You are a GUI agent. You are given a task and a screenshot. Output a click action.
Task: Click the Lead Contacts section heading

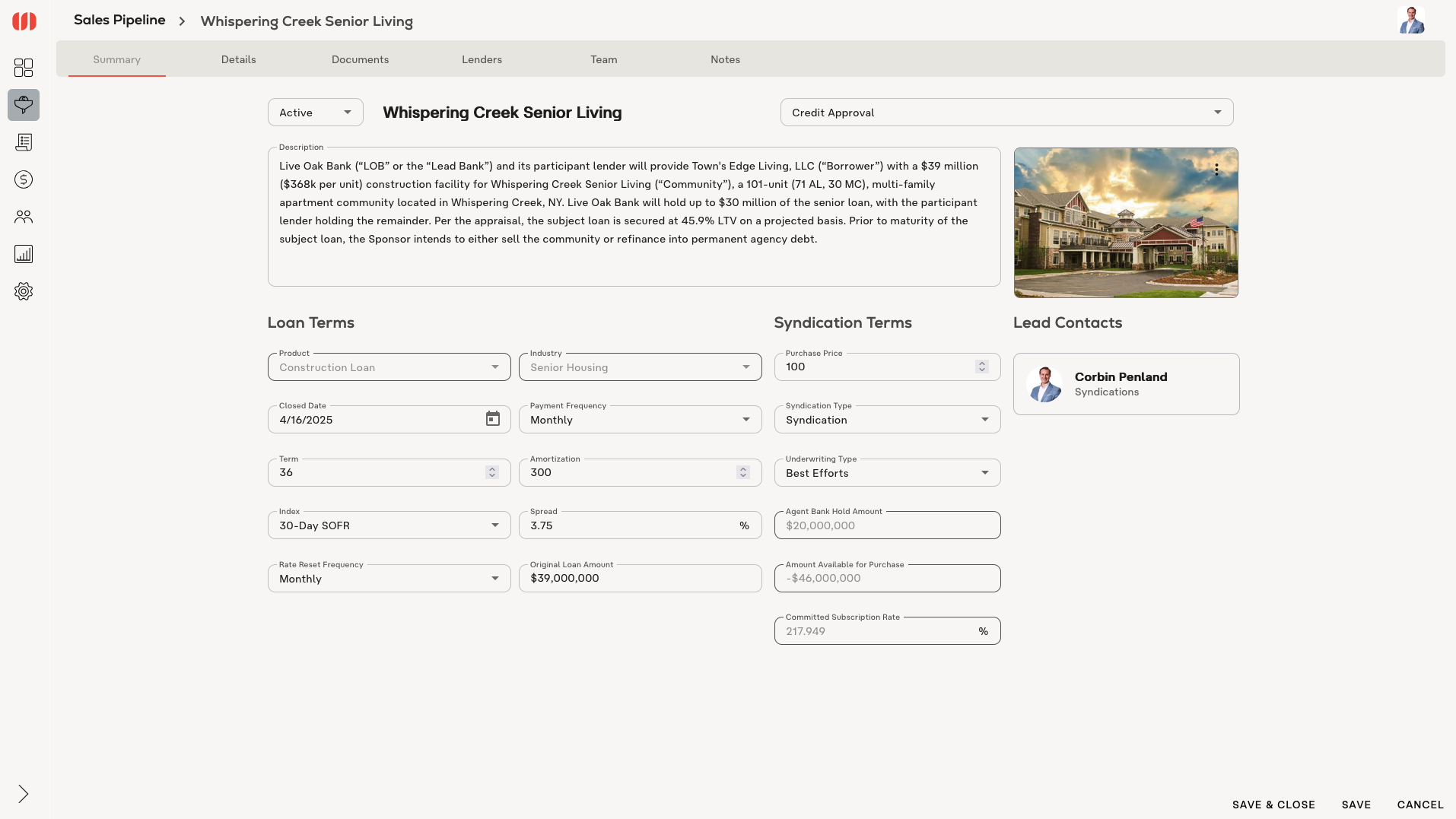click(1068, 322)
